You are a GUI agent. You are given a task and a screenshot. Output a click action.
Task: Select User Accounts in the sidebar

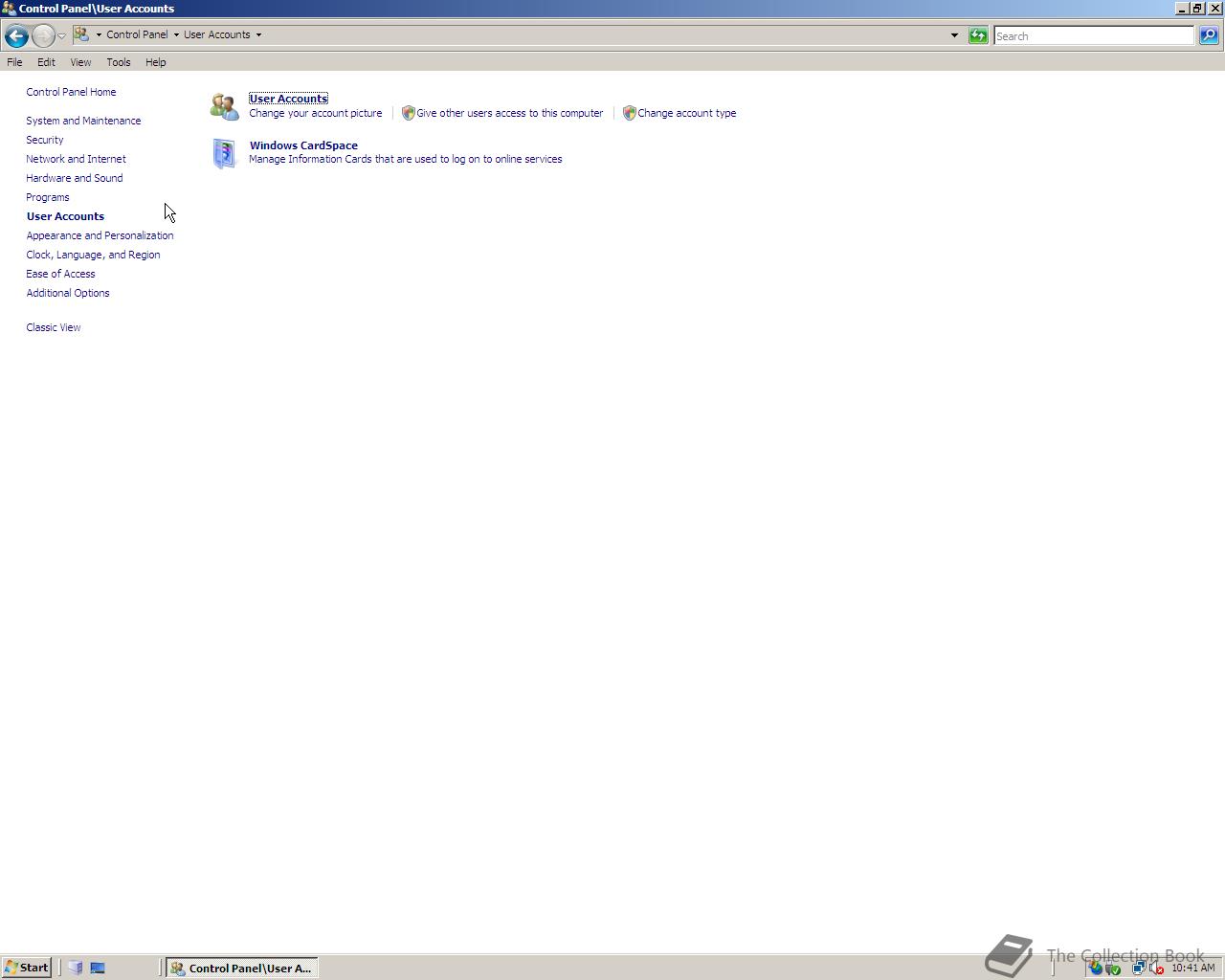tap(65, 216)
